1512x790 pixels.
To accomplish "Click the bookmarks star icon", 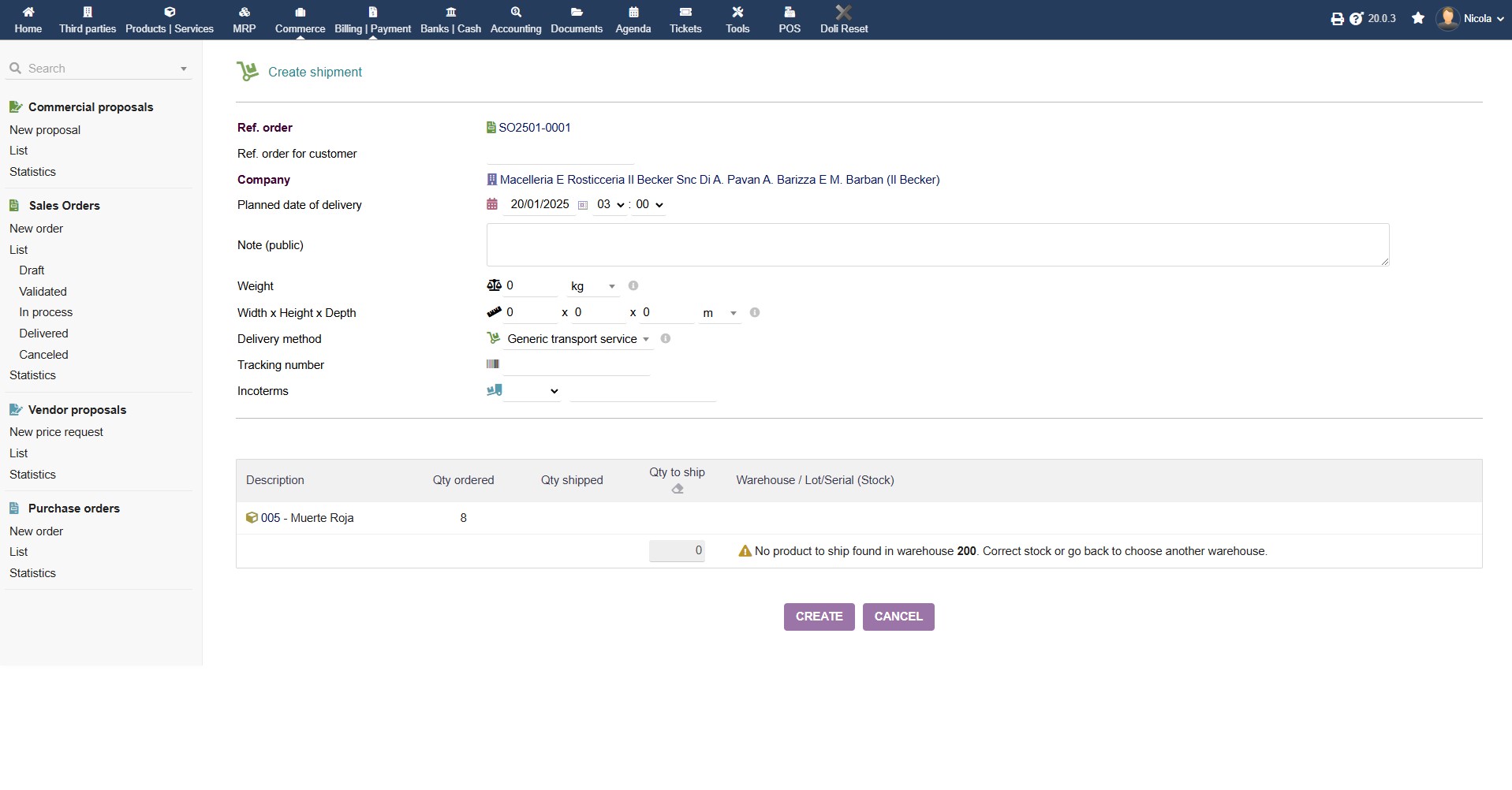I will pos(1418,18).
